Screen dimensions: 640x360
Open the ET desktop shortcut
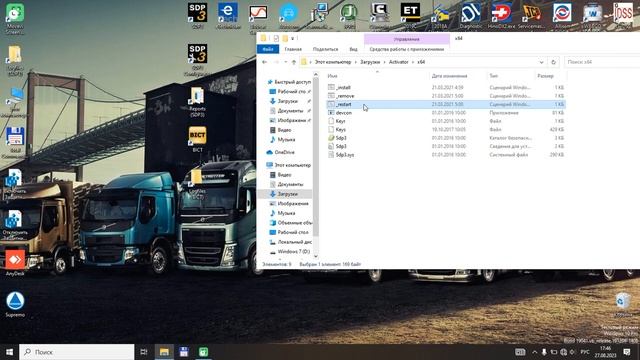(410, 16)
